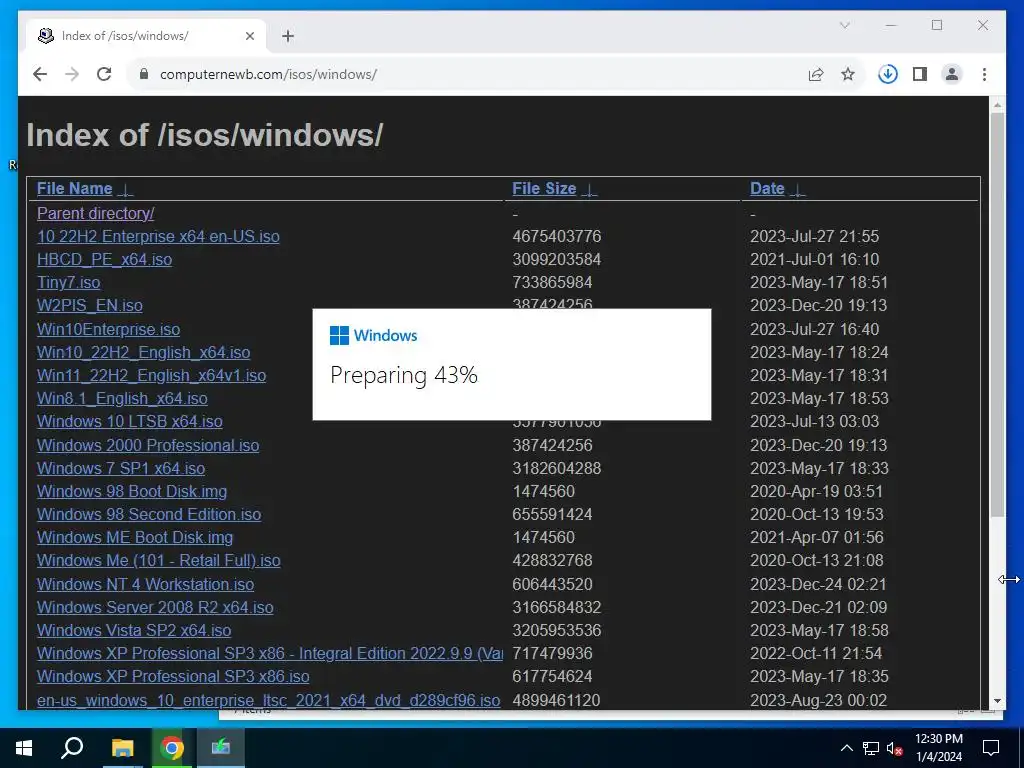Click the muted volume tray icon
The height and width of the screenshot is (768, 1024).
coord(894,748)
